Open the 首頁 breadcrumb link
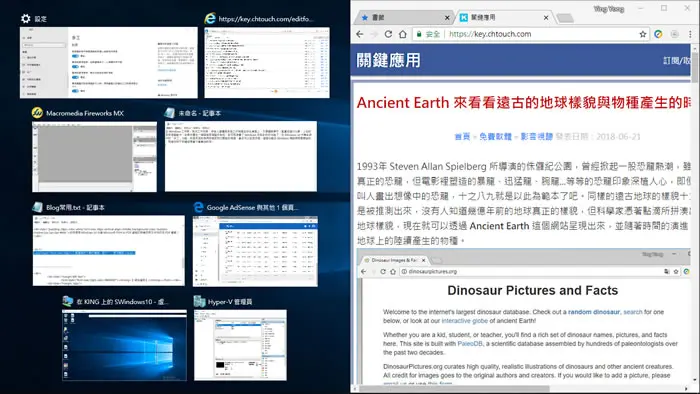 462,137
